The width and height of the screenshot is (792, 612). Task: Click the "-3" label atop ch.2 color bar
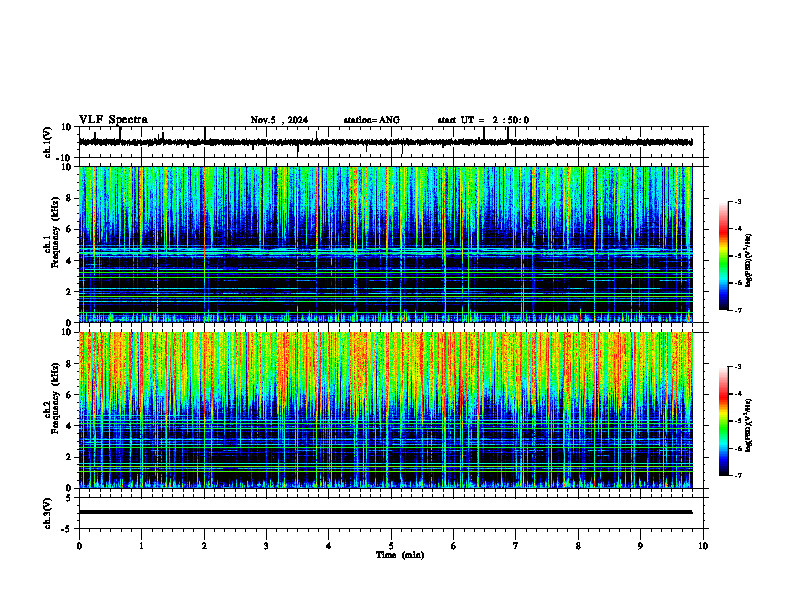click(737, 367)
